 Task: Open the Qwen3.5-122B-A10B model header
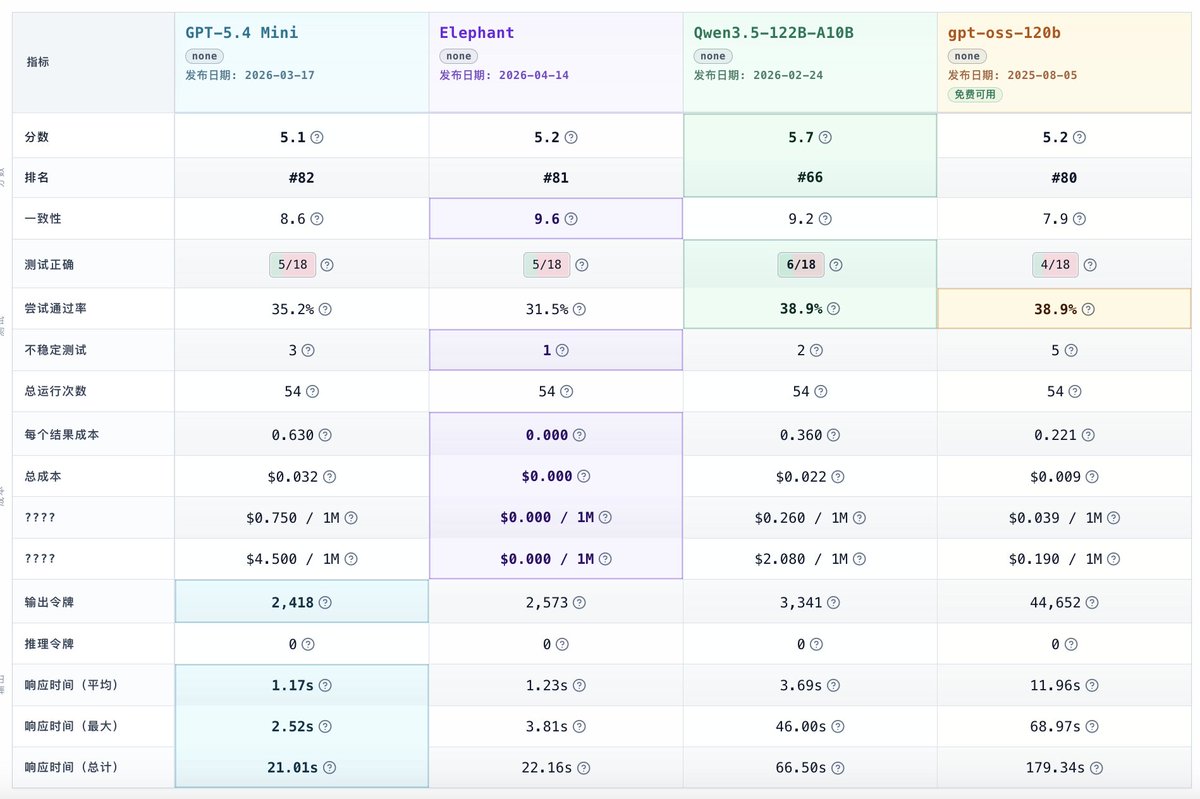click(x=774, y=33)
